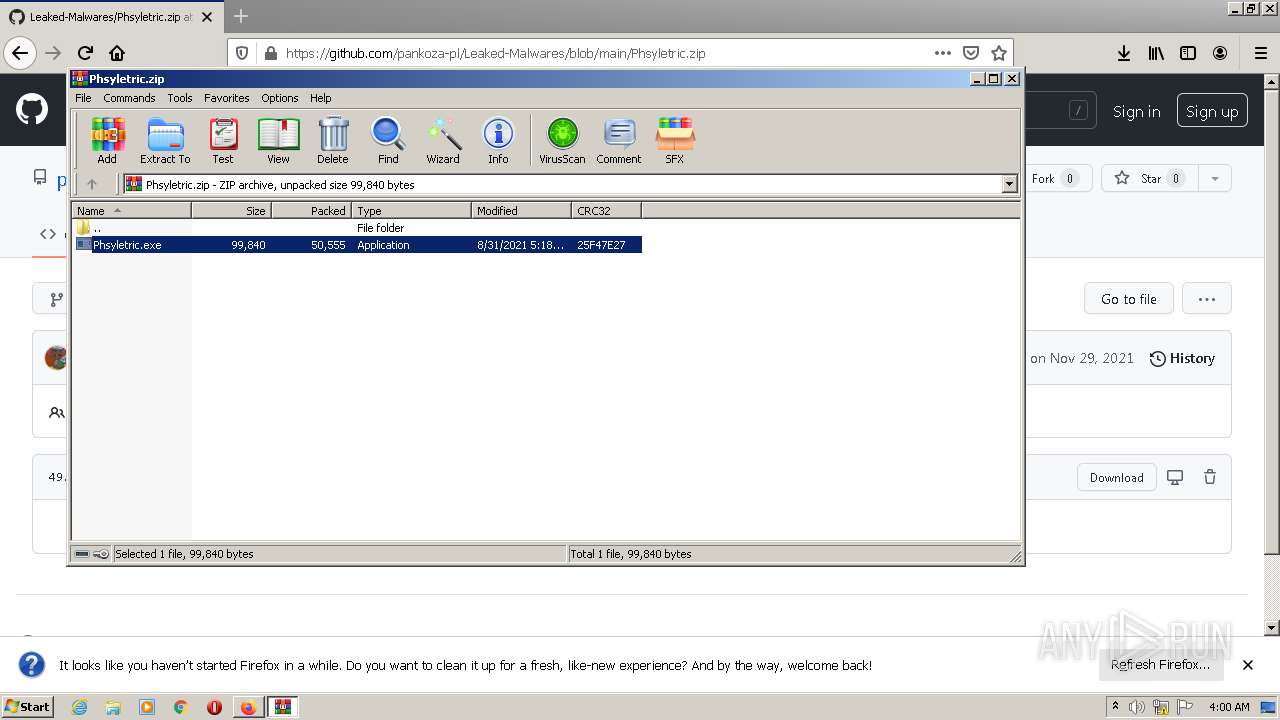Select the Phsyletric.exe file row
The height and width of the screenshot is (720, 1280).
(357, 245)
